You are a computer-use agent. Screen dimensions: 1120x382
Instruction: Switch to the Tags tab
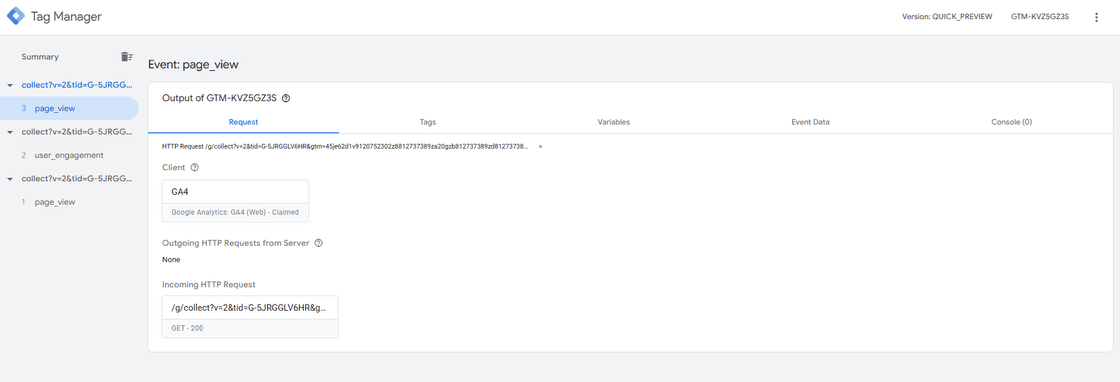[428, 122]
